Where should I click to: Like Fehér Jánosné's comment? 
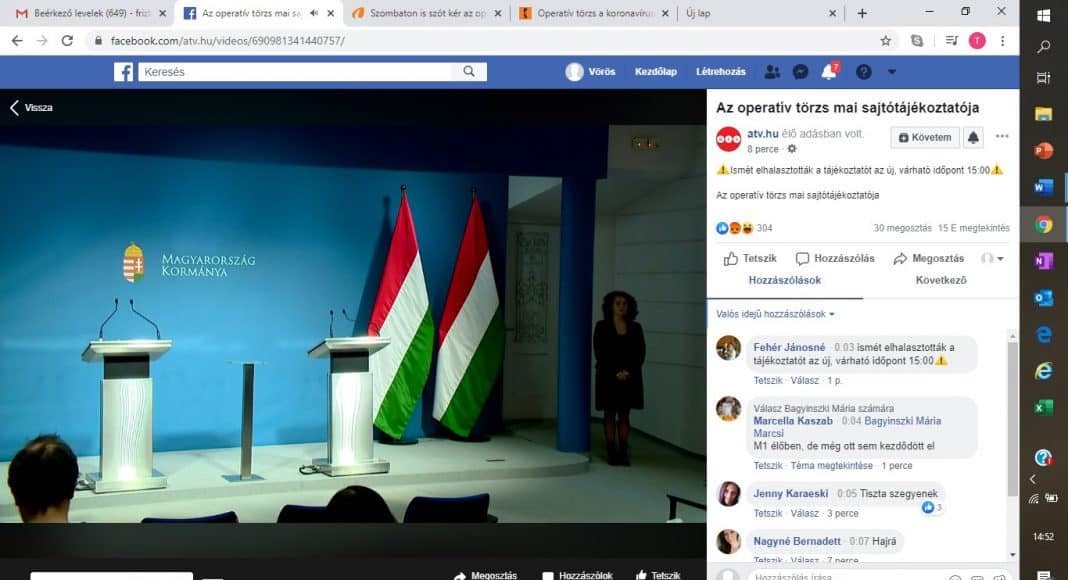point(768,381)
